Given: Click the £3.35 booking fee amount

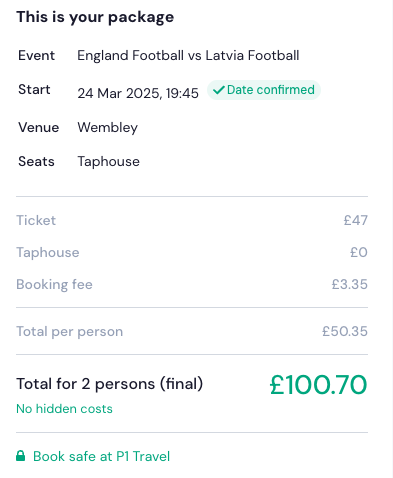Looking at the screenshot, I should click(x=350, y=284).
